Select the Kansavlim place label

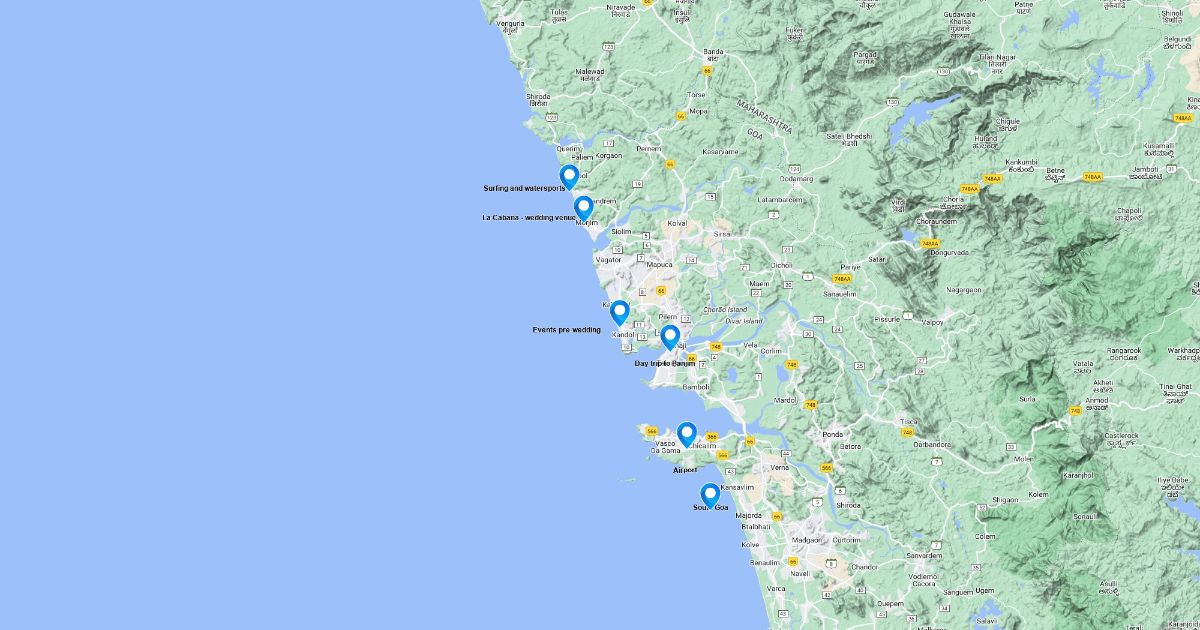pos(735,487)
